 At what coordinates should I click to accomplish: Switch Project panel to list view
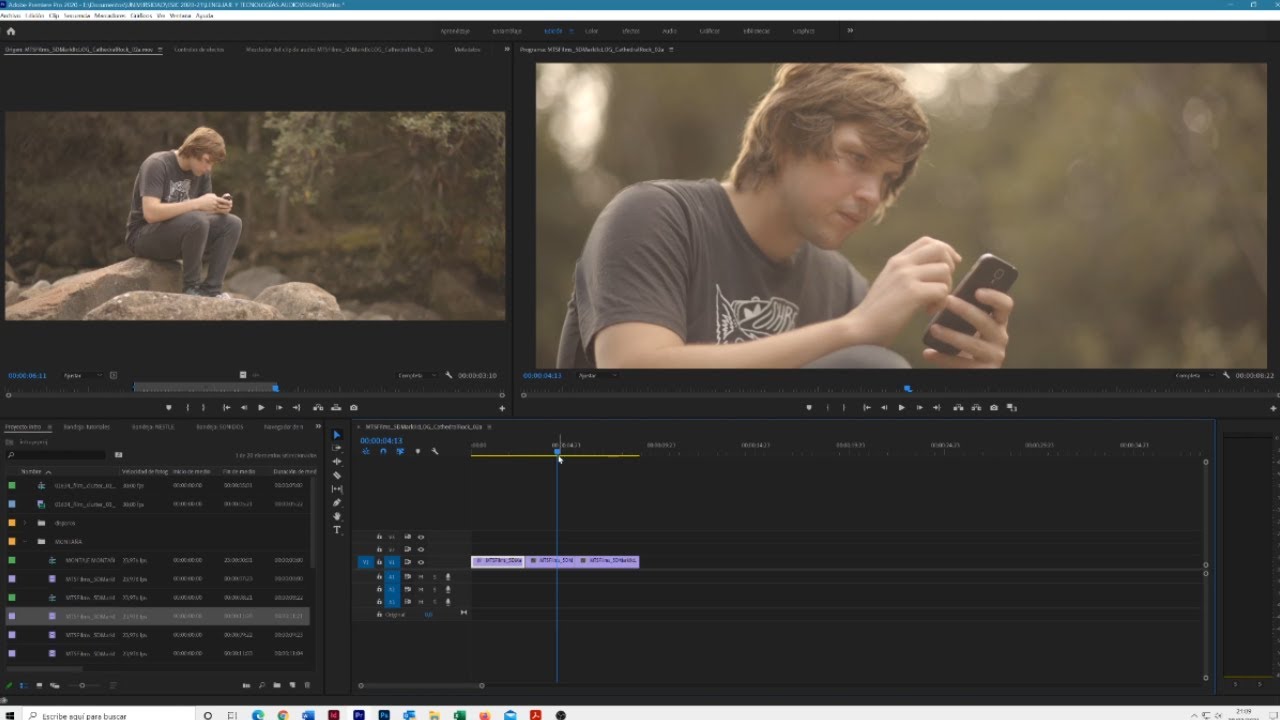[x=24, y=685]
